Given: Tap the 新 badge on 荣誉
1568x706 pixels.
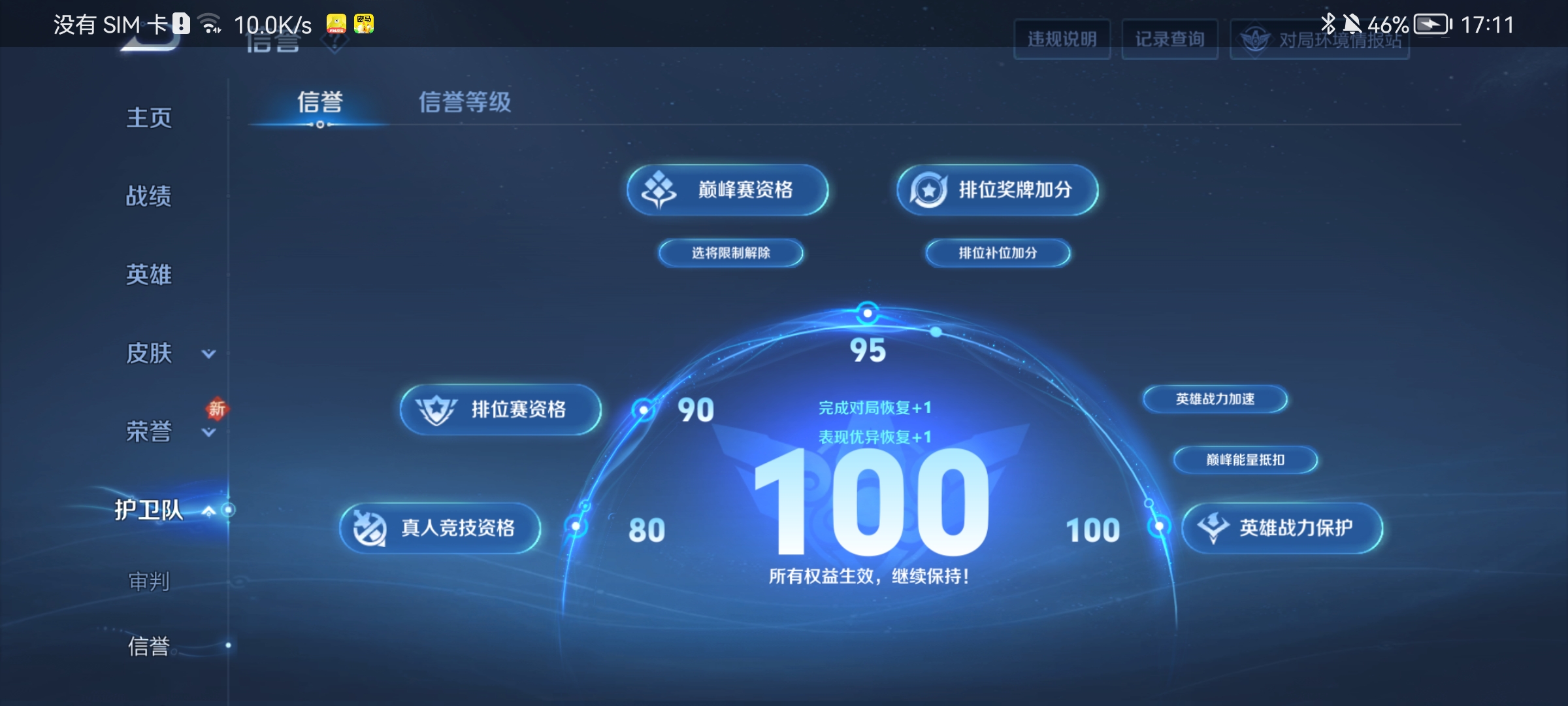Looking at the screenshot, I should point(217,409).
